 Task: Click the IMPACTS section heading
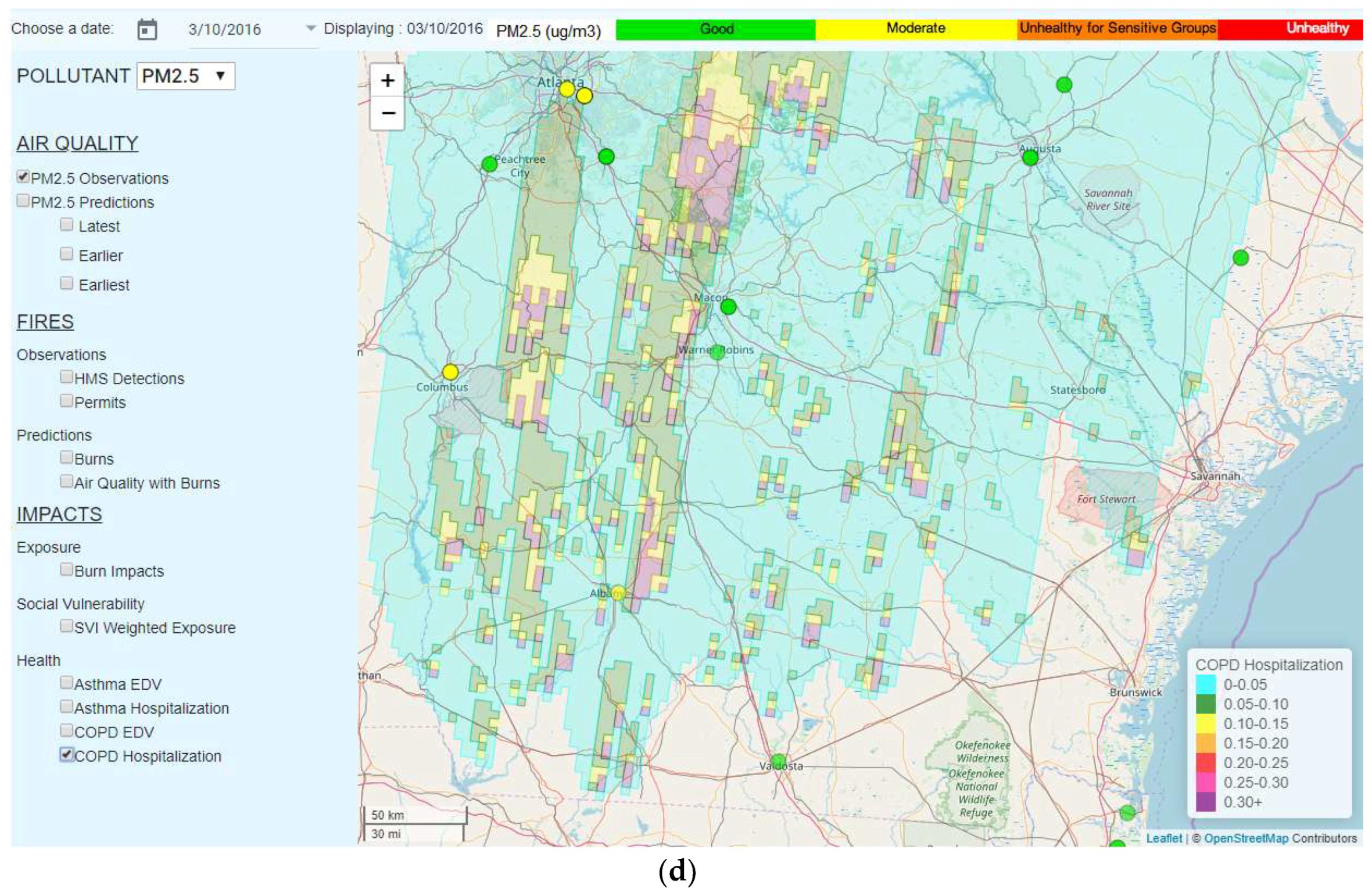point(59,514)
